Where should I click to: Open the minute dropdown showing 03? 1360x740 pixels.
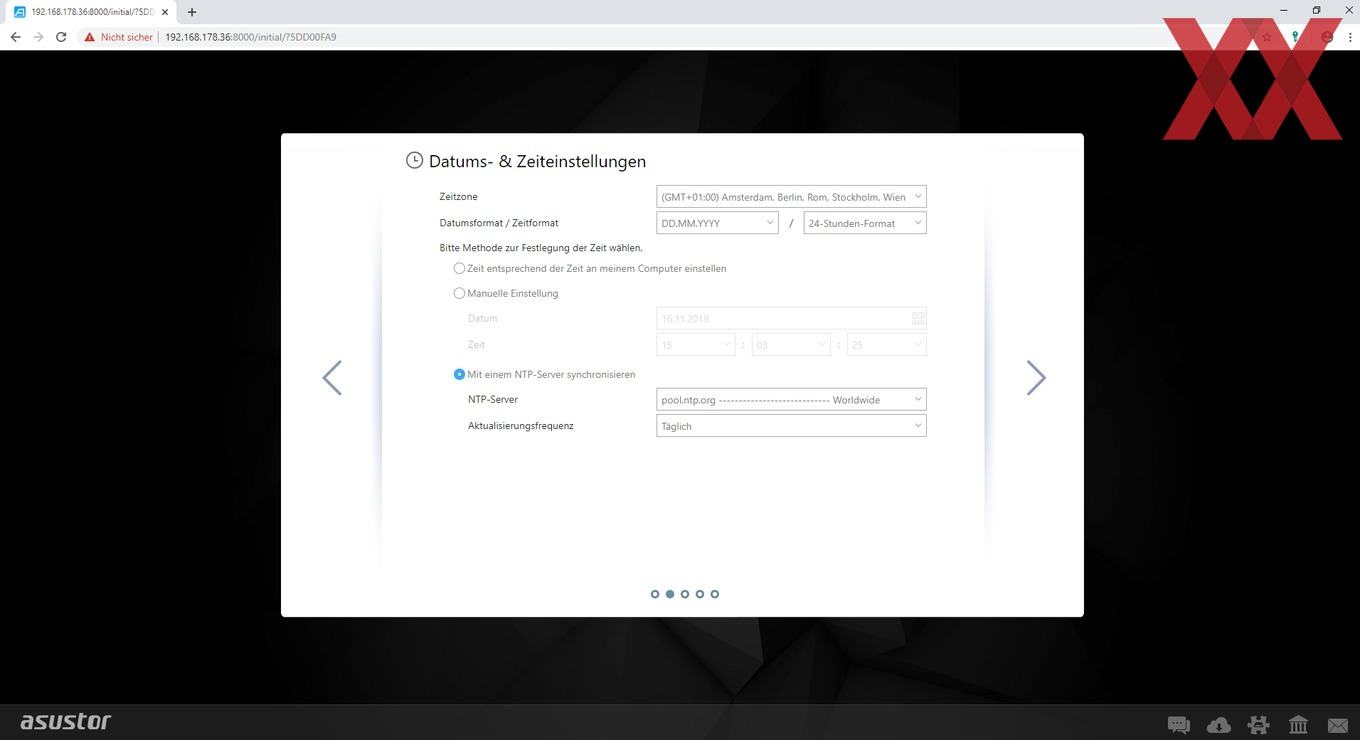coord(791,344)
